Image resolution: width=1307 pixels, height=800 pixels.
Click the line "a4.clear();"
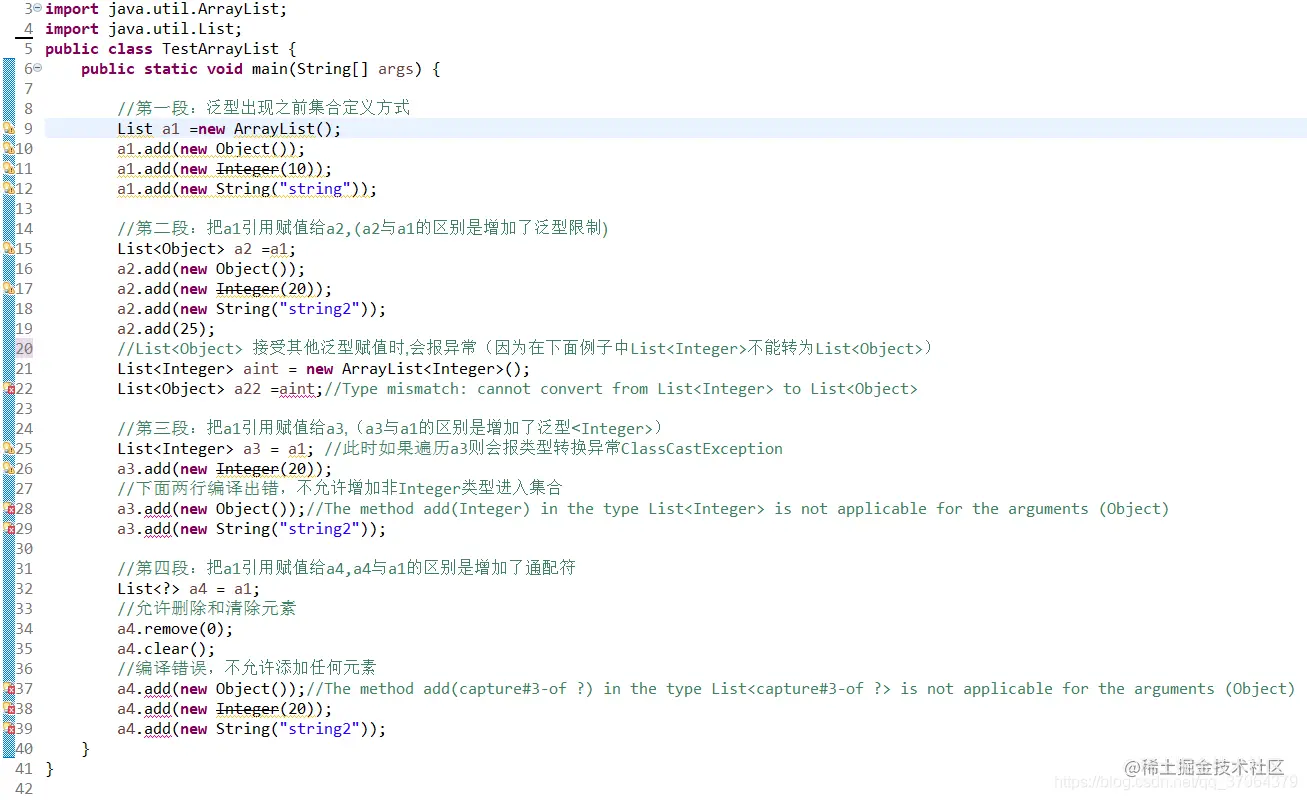[166, 649]
